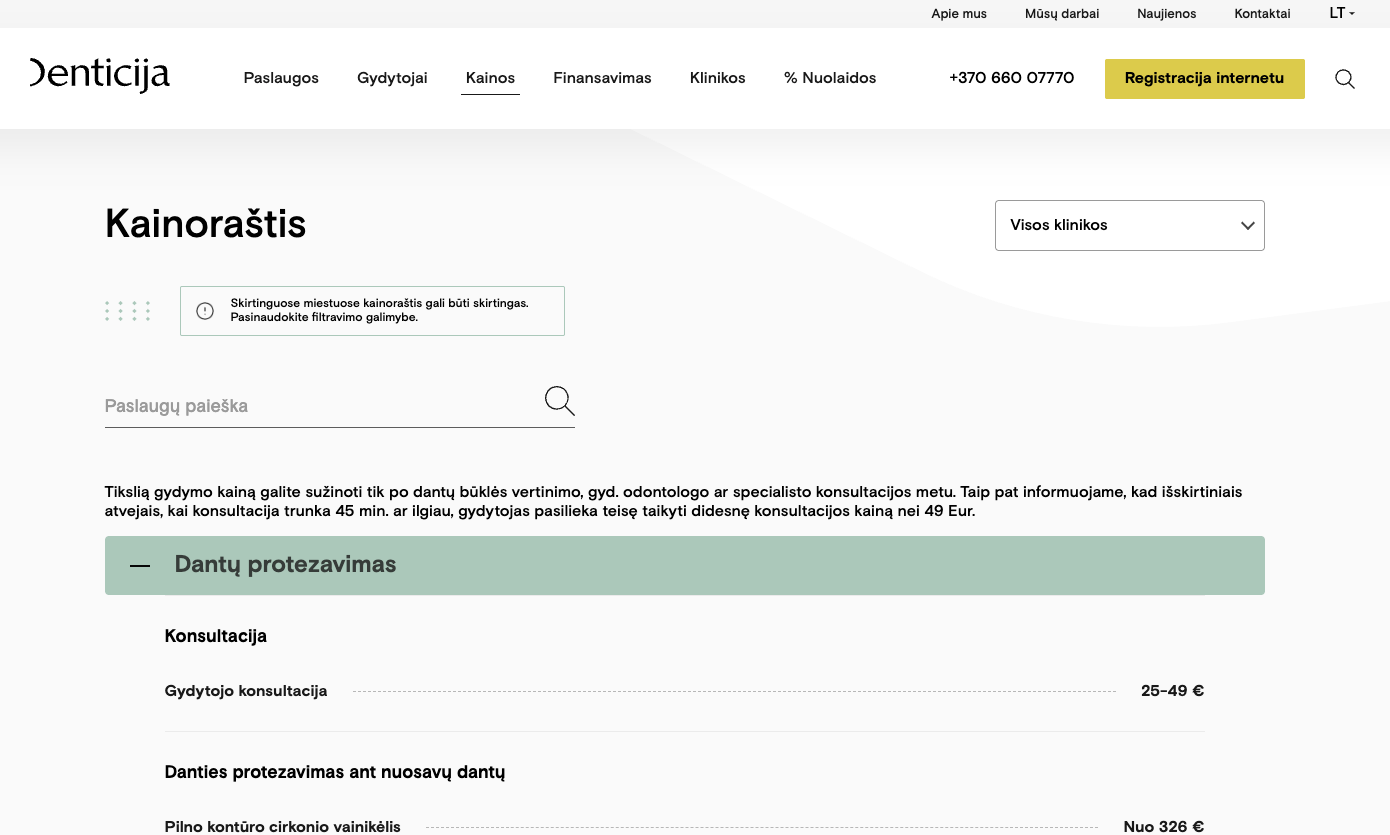This screenshot has height=835, width=1390.
Task: Open the site search magnifier icon in header
Action: [x=1345, y=79]
